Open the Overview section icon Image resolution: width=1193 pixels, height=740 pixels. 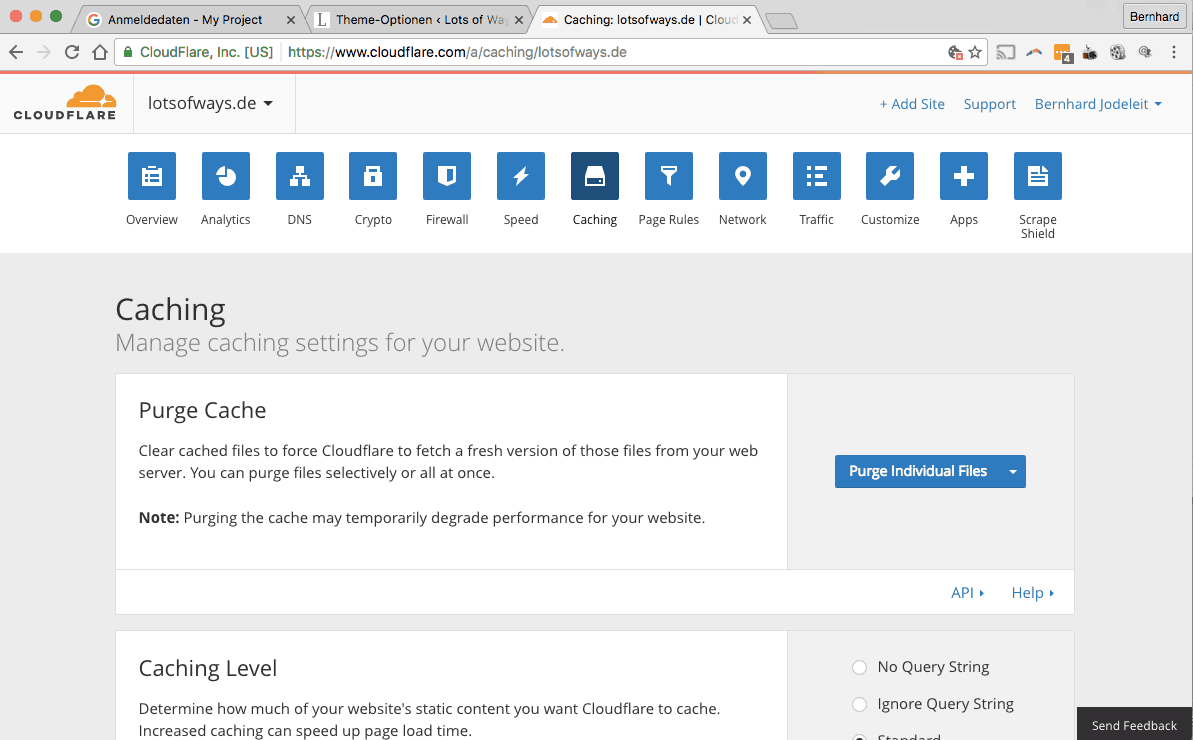(152, 176)
